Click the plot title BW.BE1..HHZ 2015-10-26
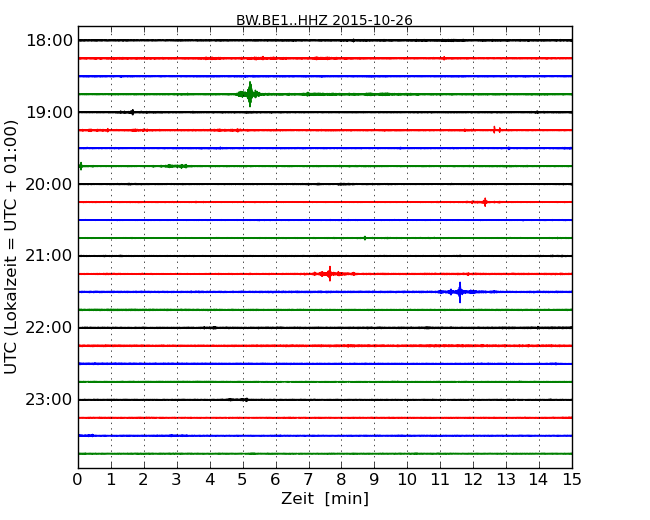 [x=324, y=20]
